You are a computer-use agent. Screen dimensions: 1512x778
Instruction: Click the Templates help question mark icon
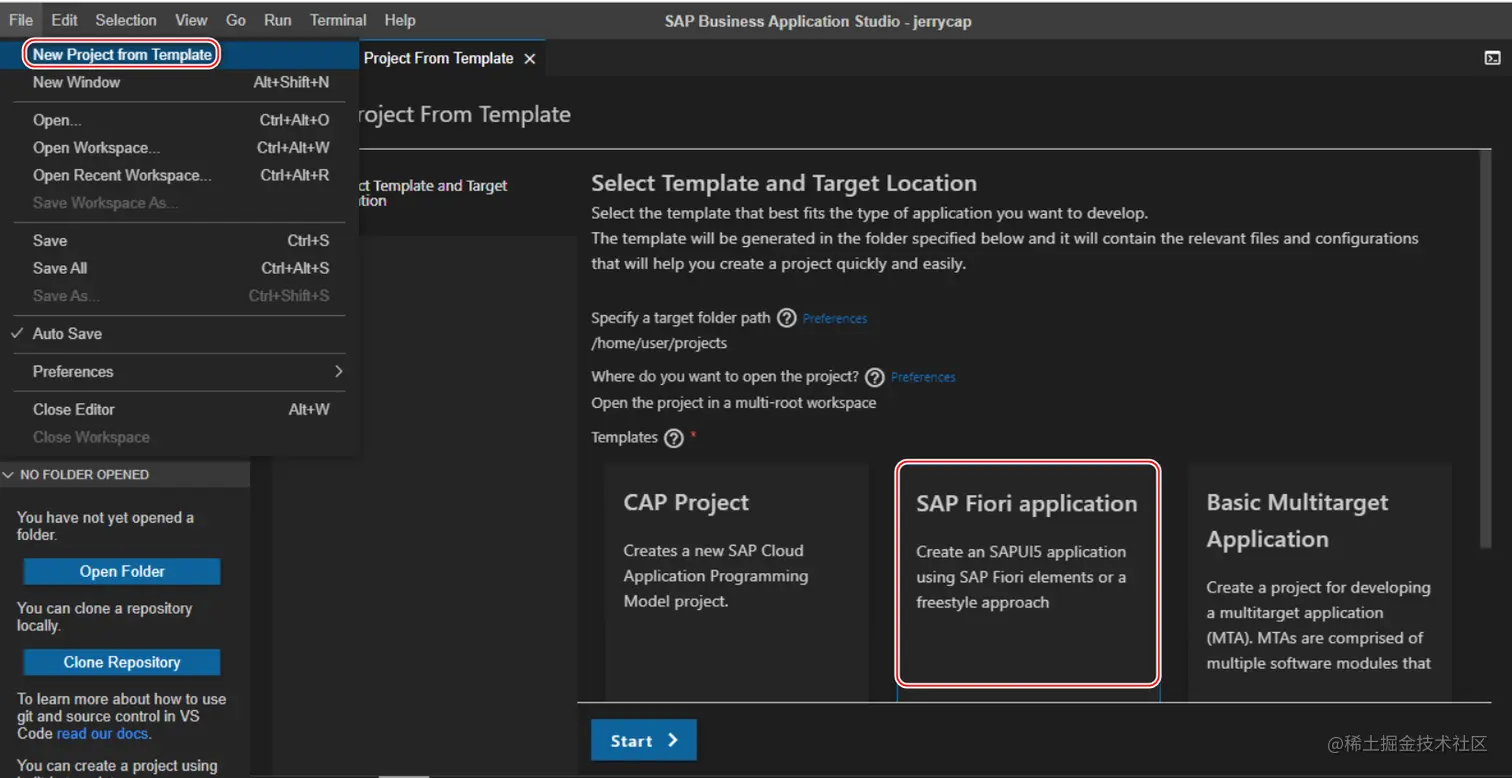[x=674, y=438]
